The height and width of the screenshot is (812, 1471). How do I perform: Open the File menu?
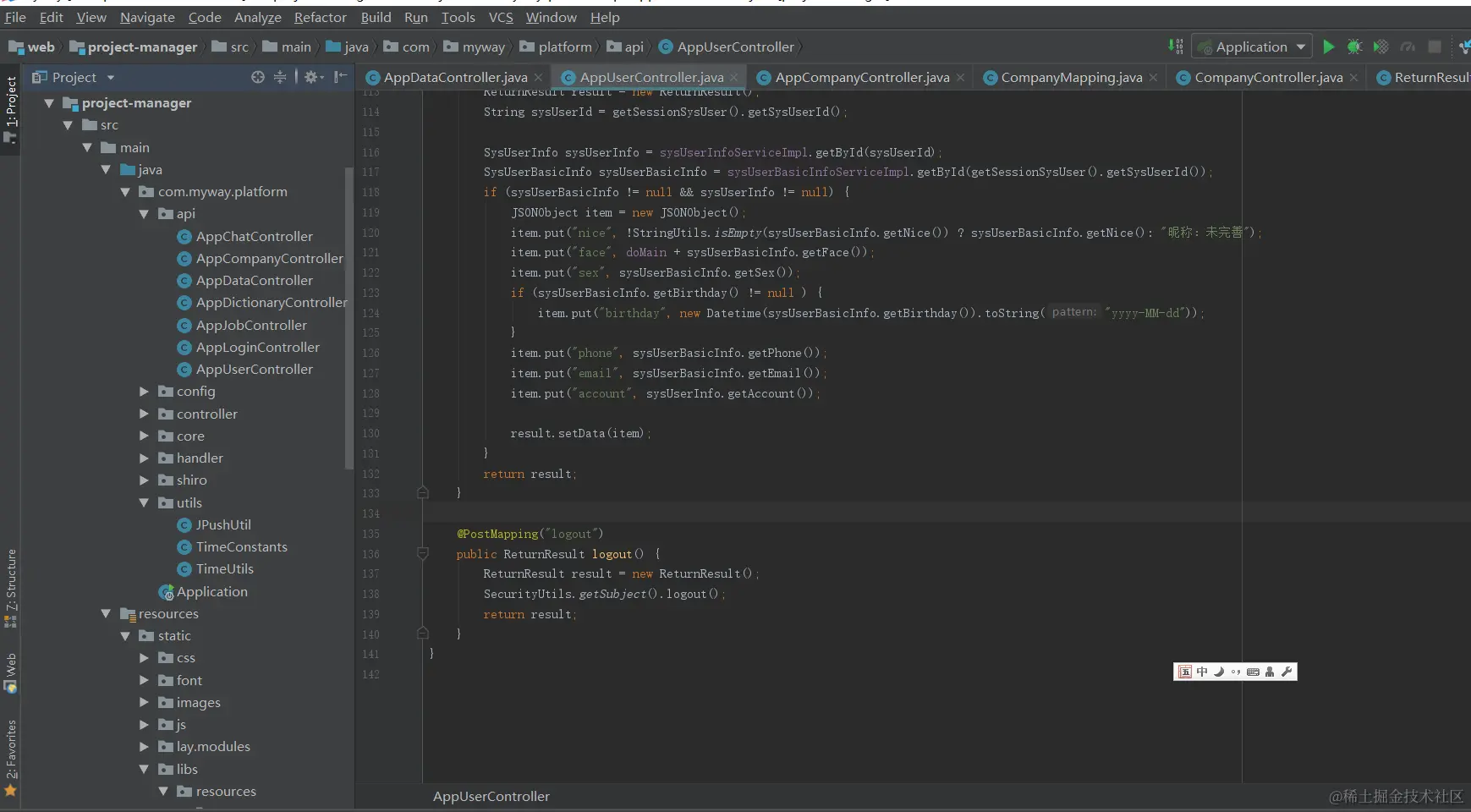(15, 17)
